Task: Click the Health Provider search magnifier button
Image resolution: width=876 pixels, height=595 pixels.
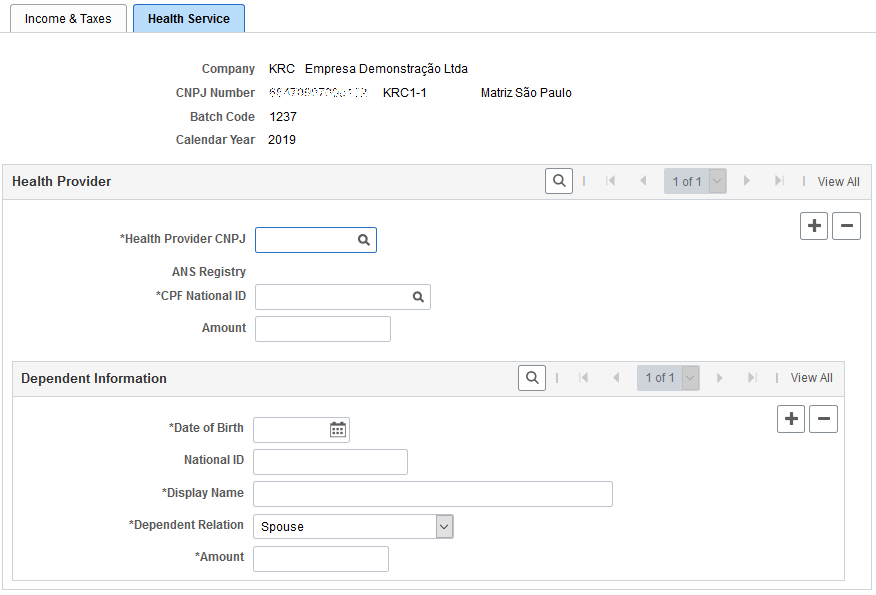Action: [559, 181]
